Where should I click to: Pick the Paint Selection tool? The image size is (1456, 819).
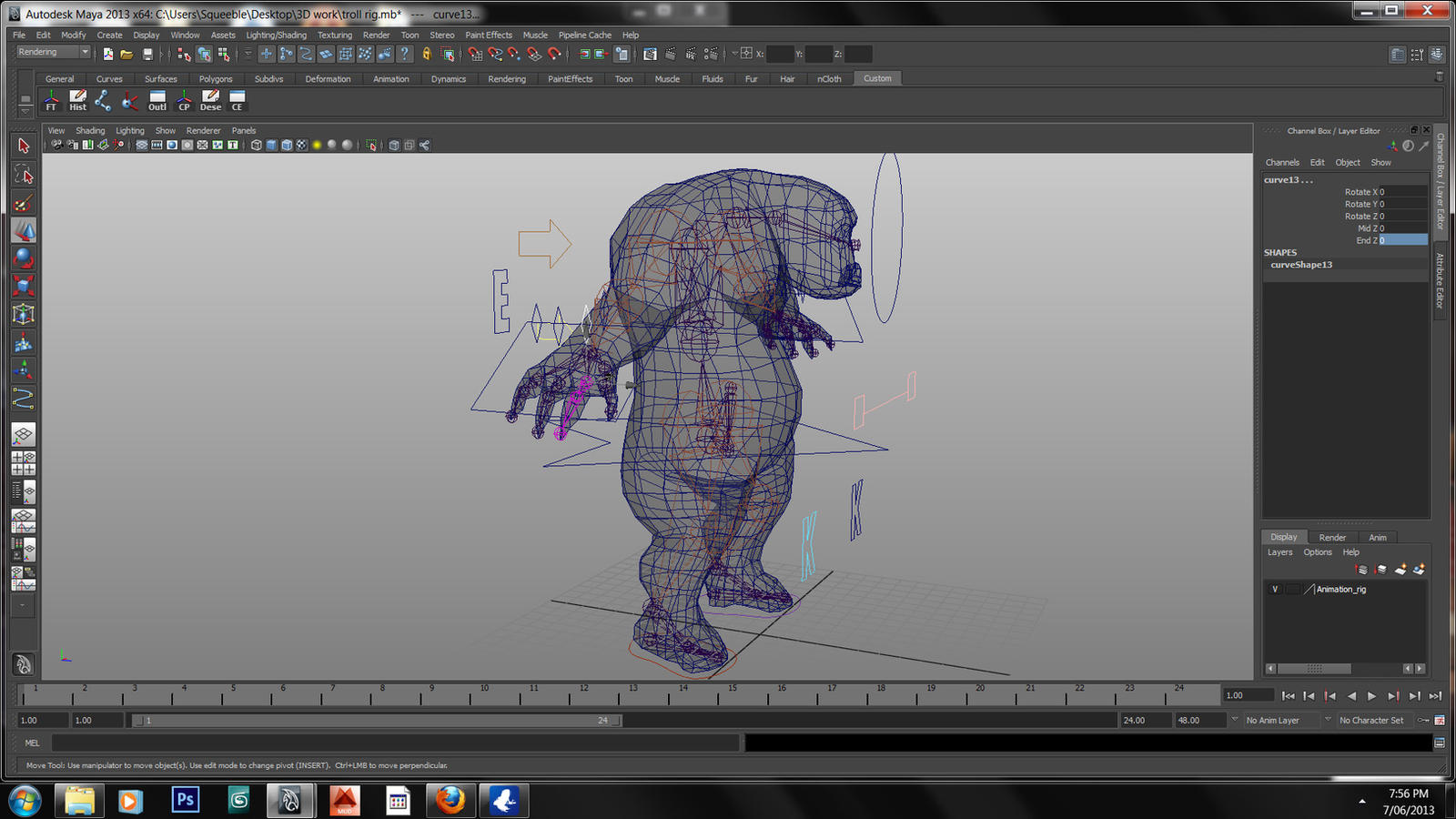24,203
